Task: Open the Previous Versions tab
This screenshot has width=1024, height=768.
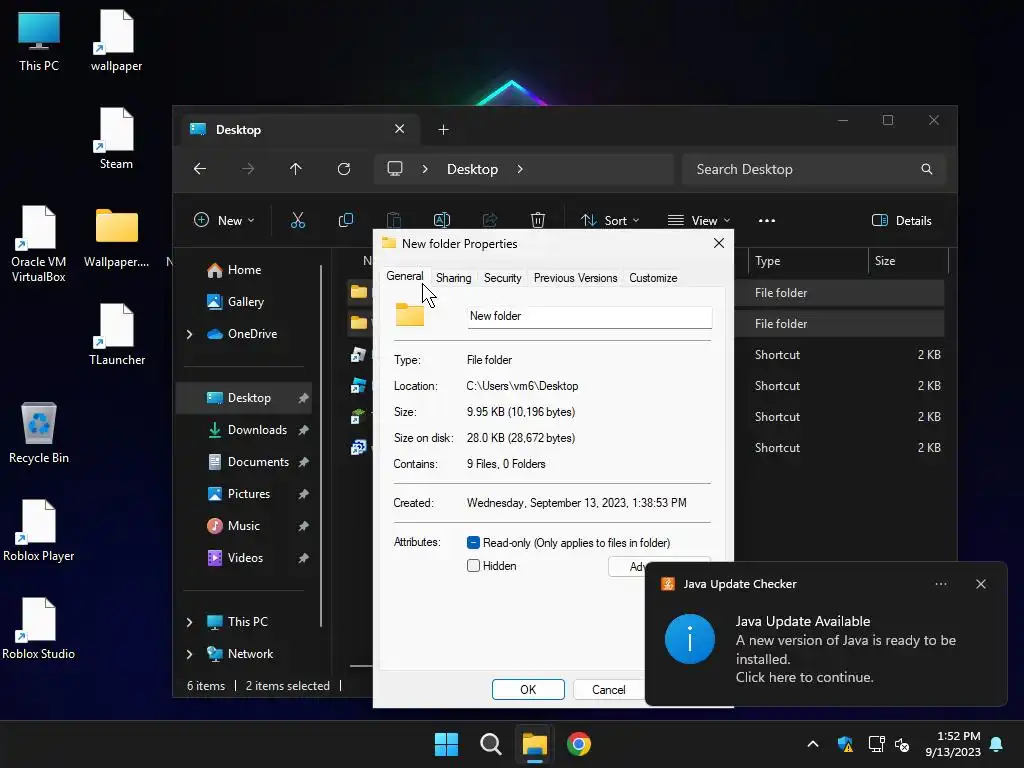Action: pos(575,278)
